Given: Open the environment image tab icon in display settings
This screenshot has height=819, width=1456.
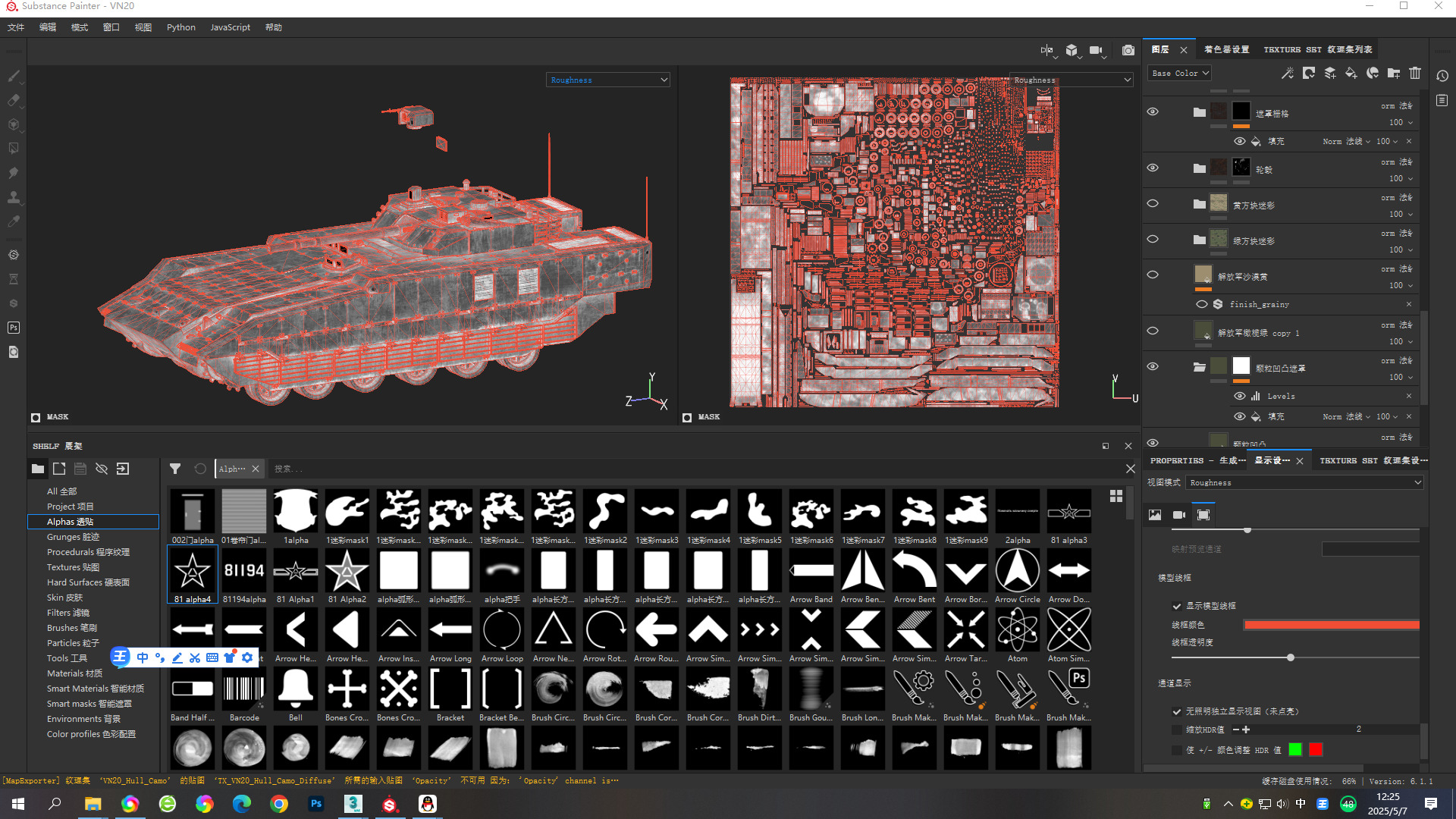Looking at the screenshot, I should tap(1155, 515).
